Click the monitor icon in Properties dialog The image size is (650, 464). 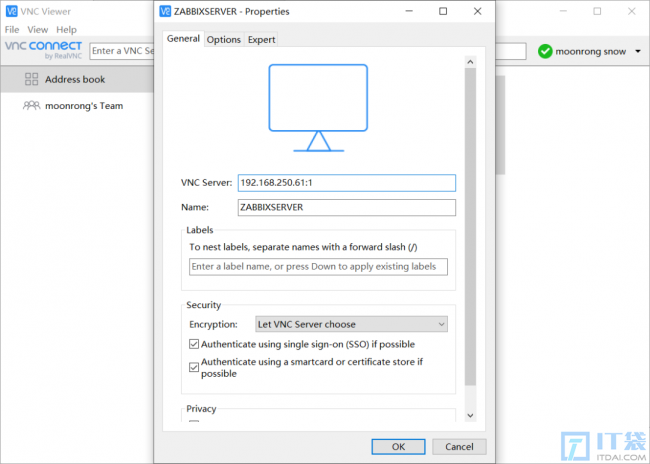[318, 108]
